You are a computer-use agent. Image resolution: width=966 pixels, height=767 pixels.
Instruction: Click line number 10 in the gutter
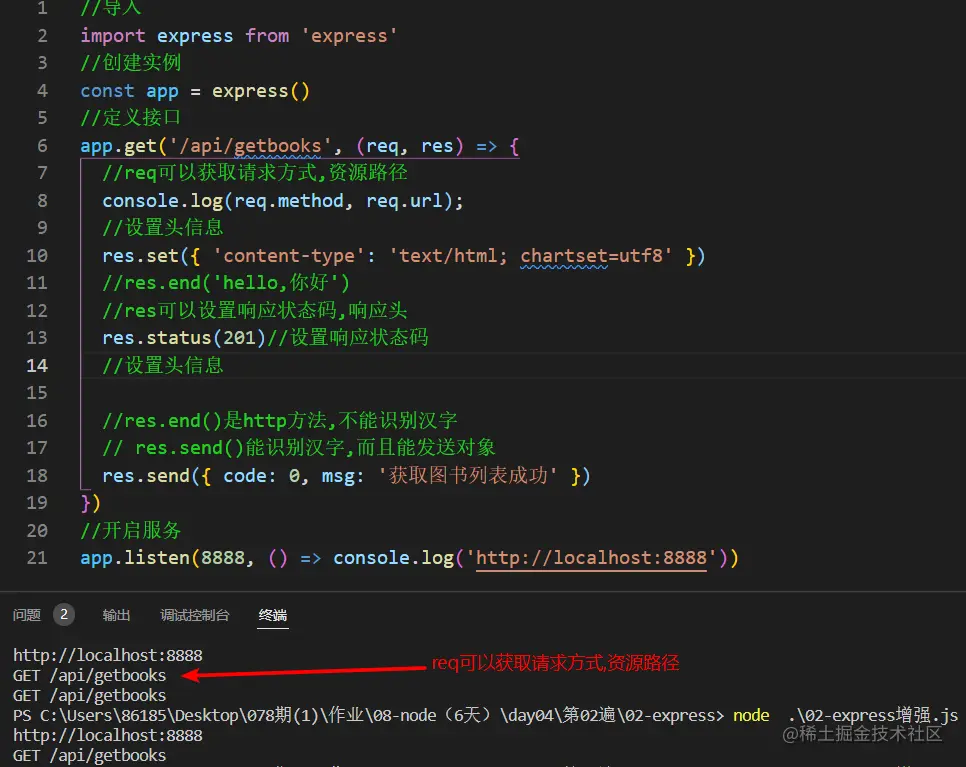(37, 256)
